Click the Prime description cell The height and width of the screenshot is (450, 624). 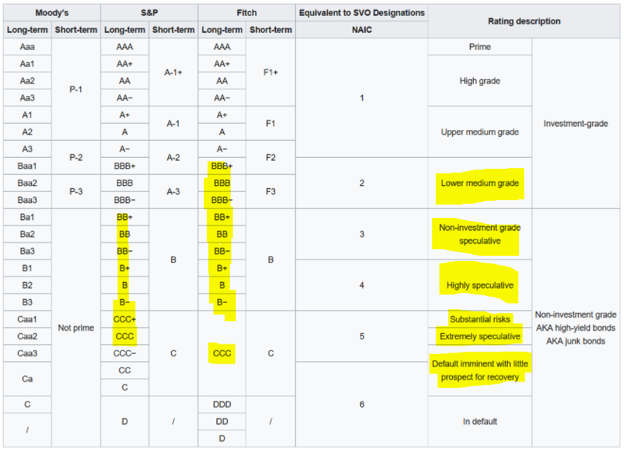coord(480,47)
